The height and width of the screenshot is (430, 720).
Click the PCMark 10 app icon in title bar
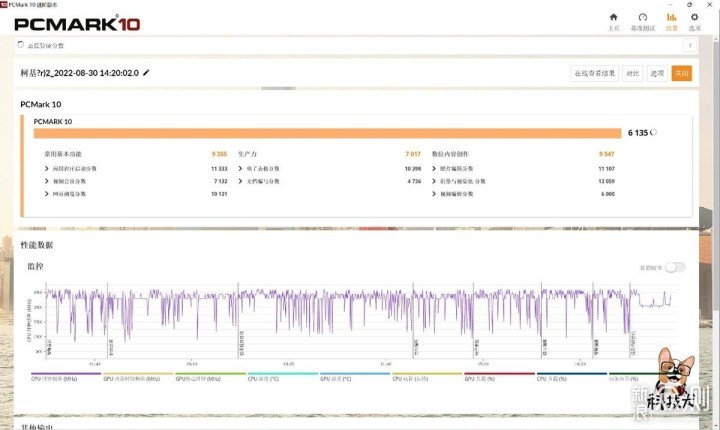[4, 4]
